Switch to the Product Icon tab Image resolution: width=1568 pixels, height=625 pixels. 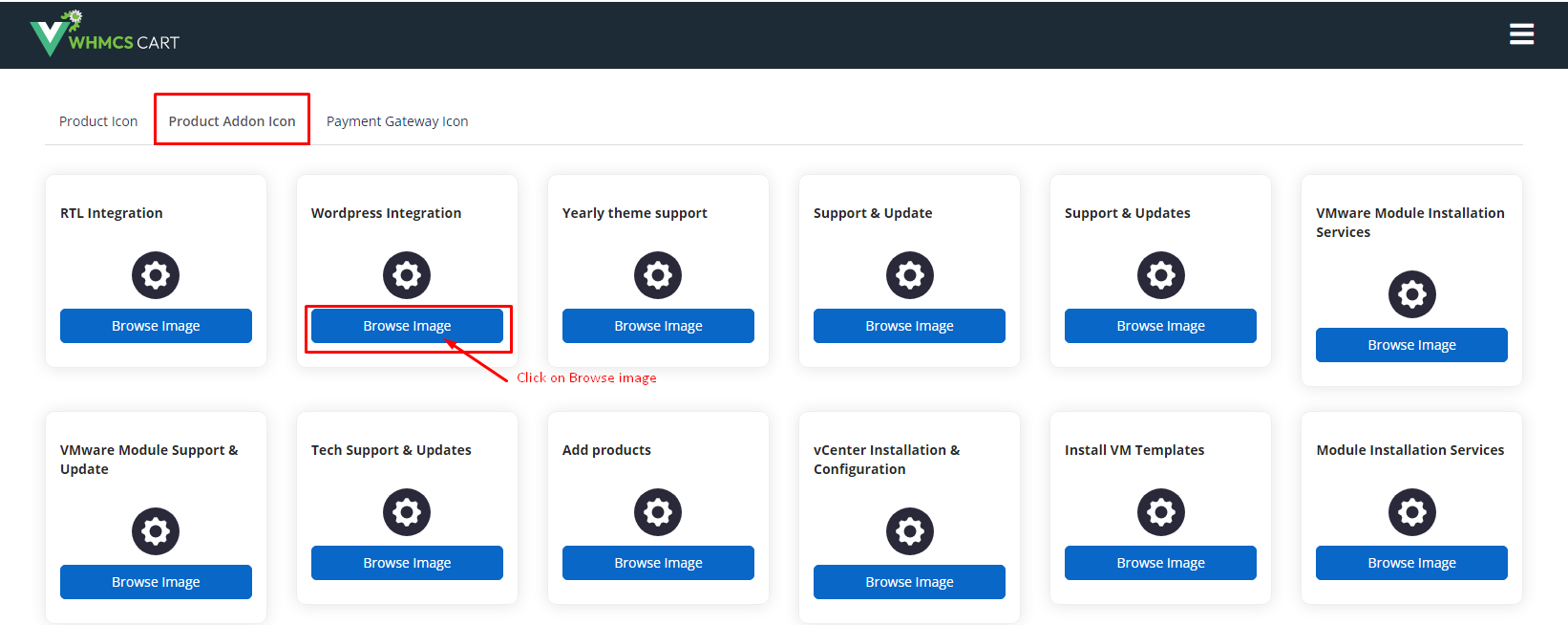[x=98, y=121]
